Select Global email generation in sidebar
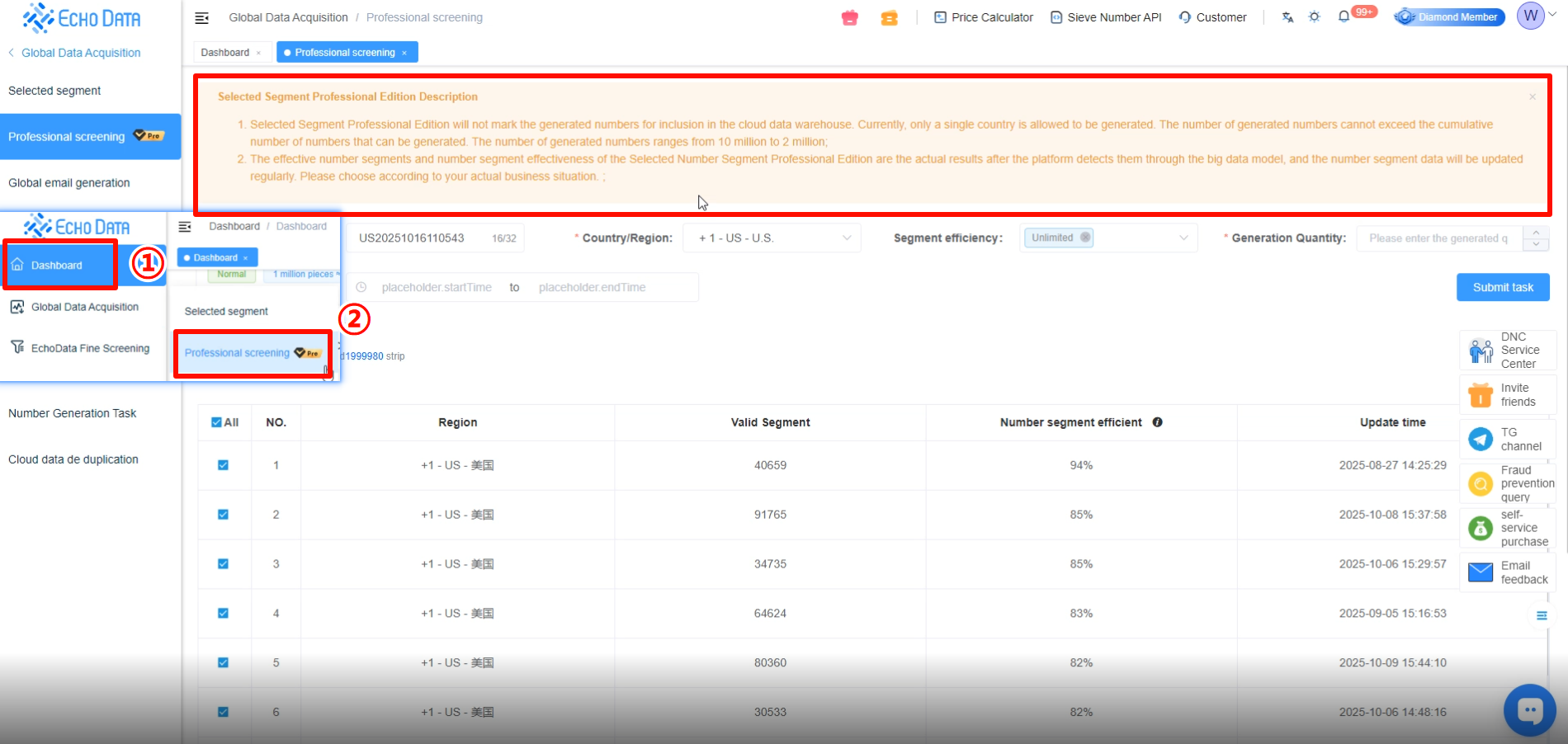1568x744 pixels. (x=69, y=183)
